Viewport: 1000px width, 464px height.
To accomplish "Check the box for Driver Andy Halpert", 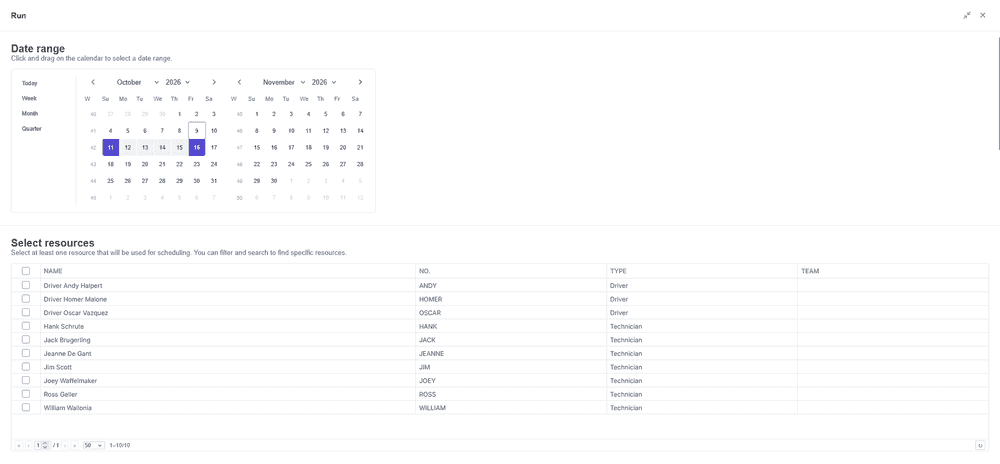I will 26,285.
